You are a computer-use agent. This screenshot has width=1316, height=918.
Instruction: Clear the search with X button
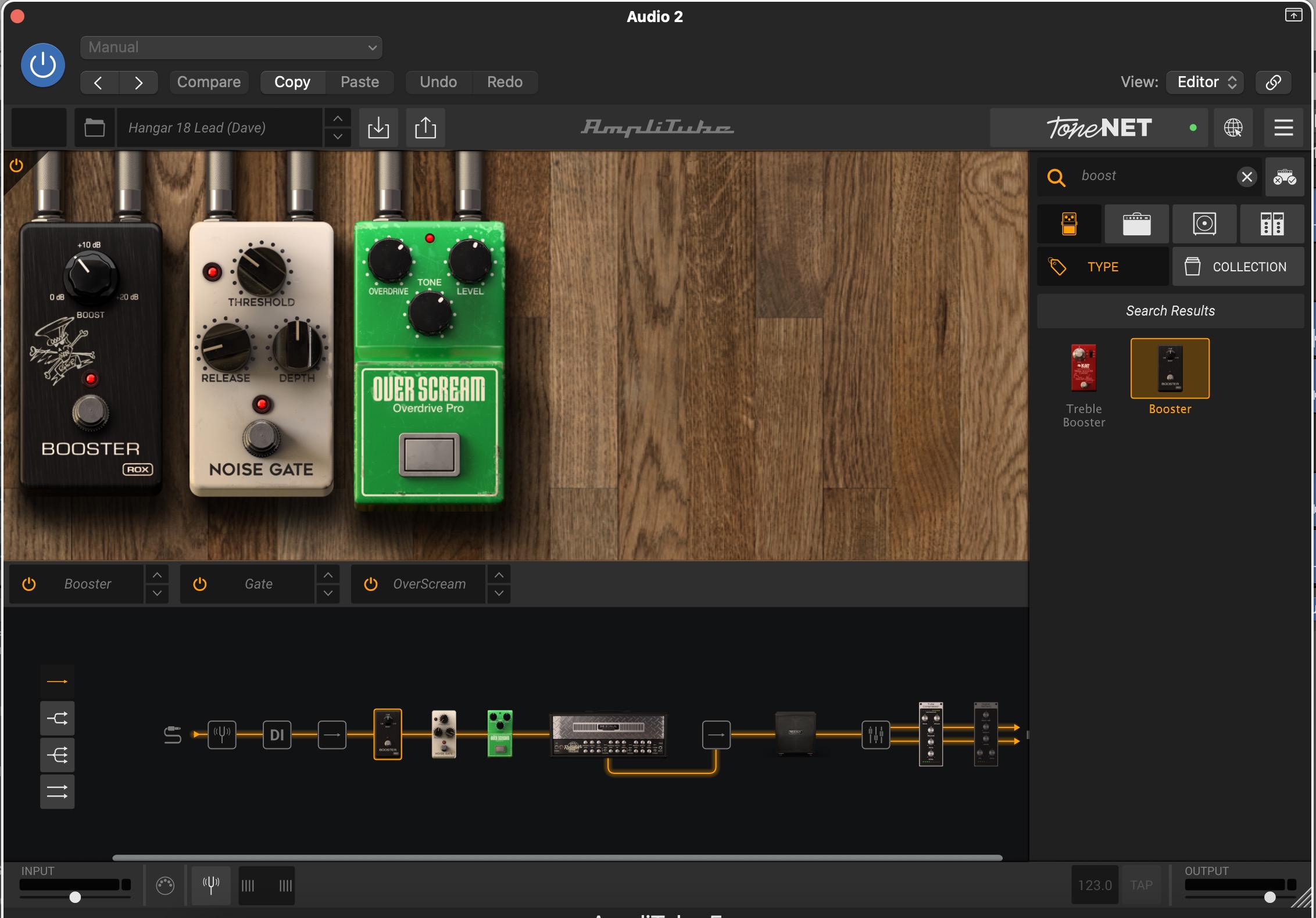pos(1246,177)
